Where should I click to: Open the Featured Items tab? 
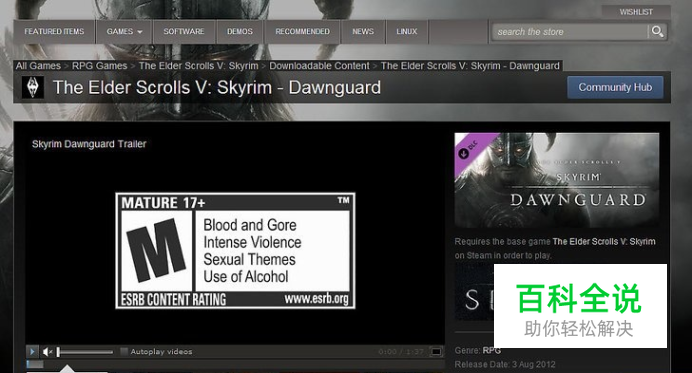[x=54, y=32]
